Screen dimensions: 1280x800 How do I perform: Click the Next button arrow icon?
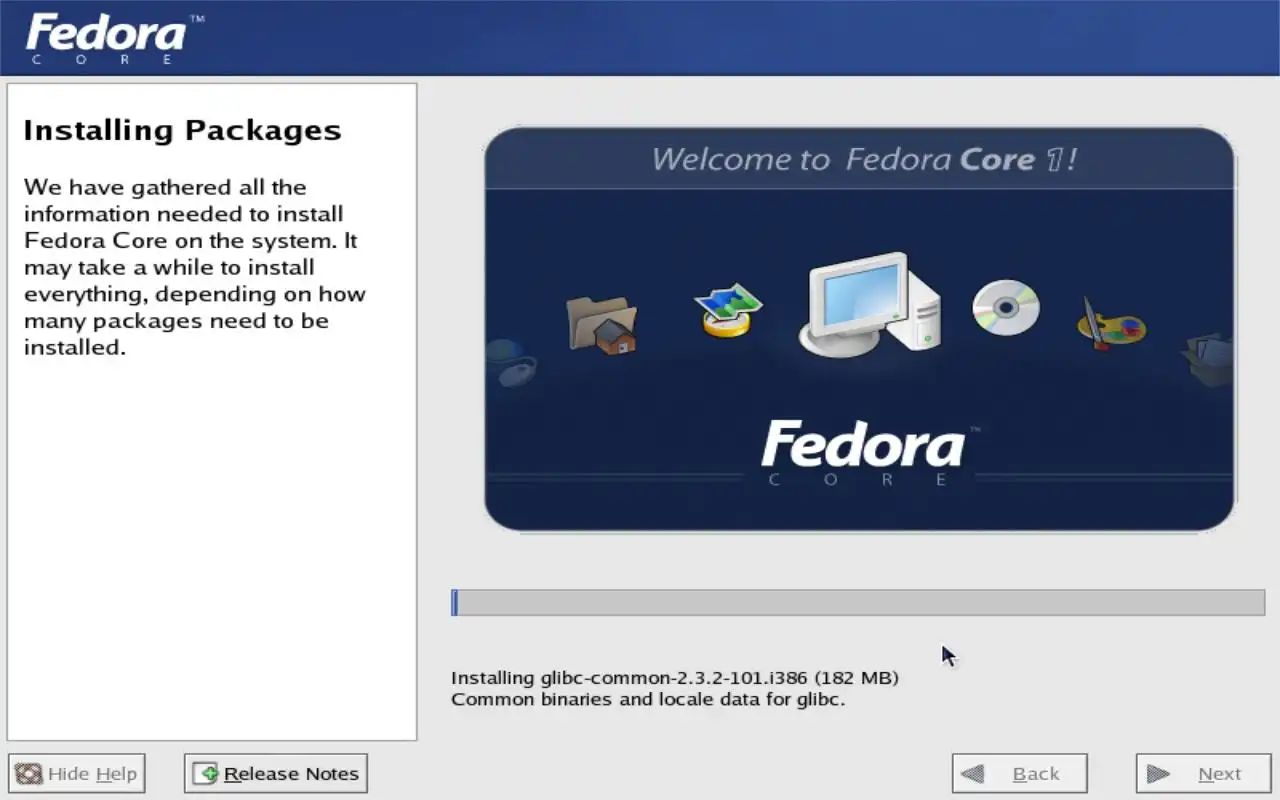1158,774
